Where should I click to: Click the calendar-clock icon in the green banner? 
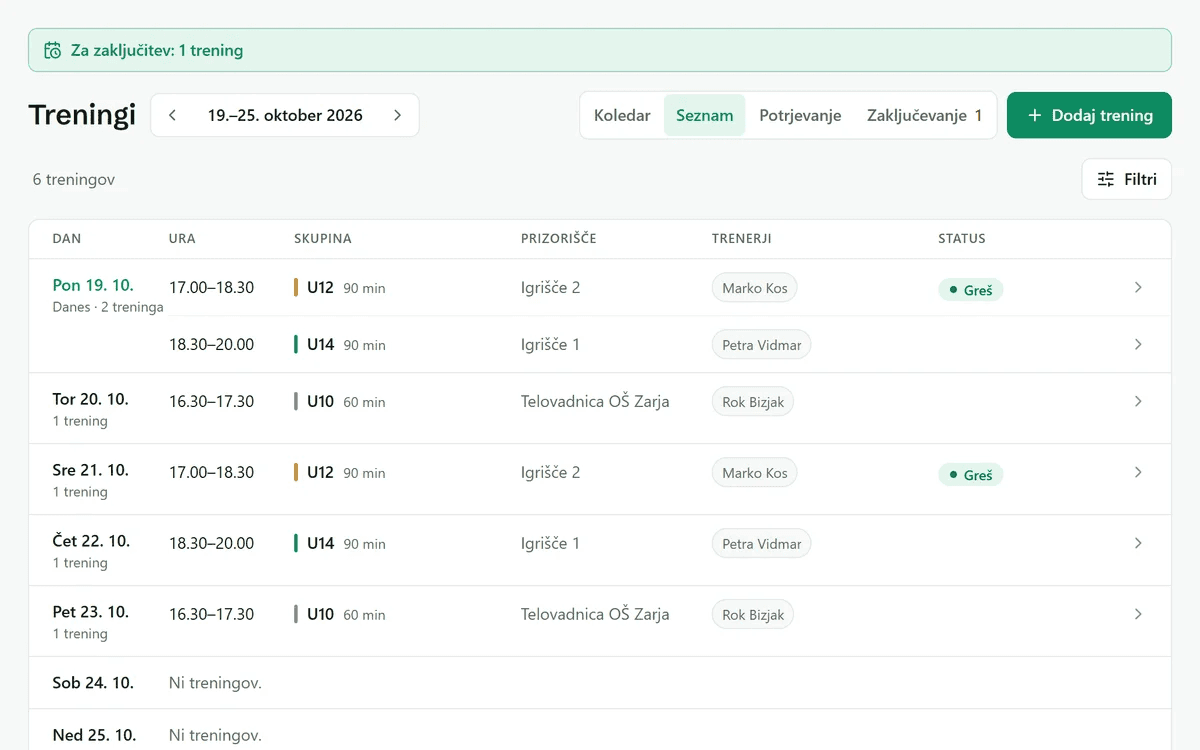53,50
